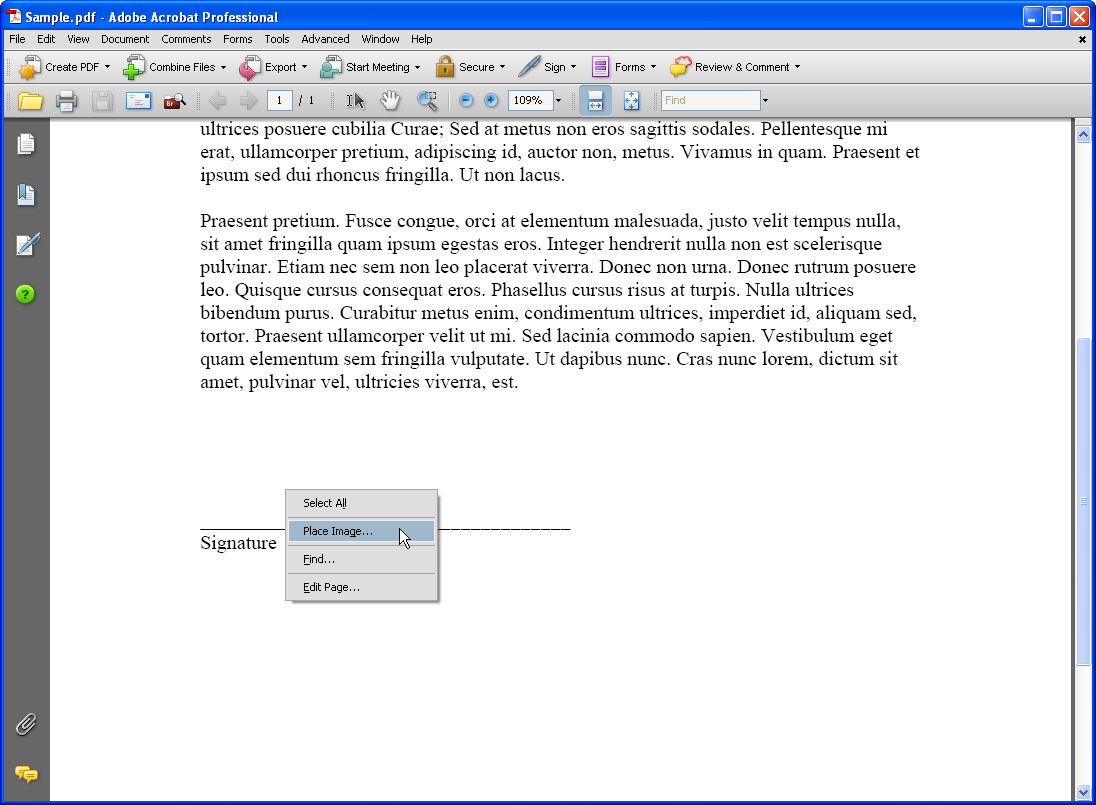Viewport: 1096px width, 805px height.
Task: Choose Place Image... in context menu
Action: pyautogui.click(x=361, y=531)
